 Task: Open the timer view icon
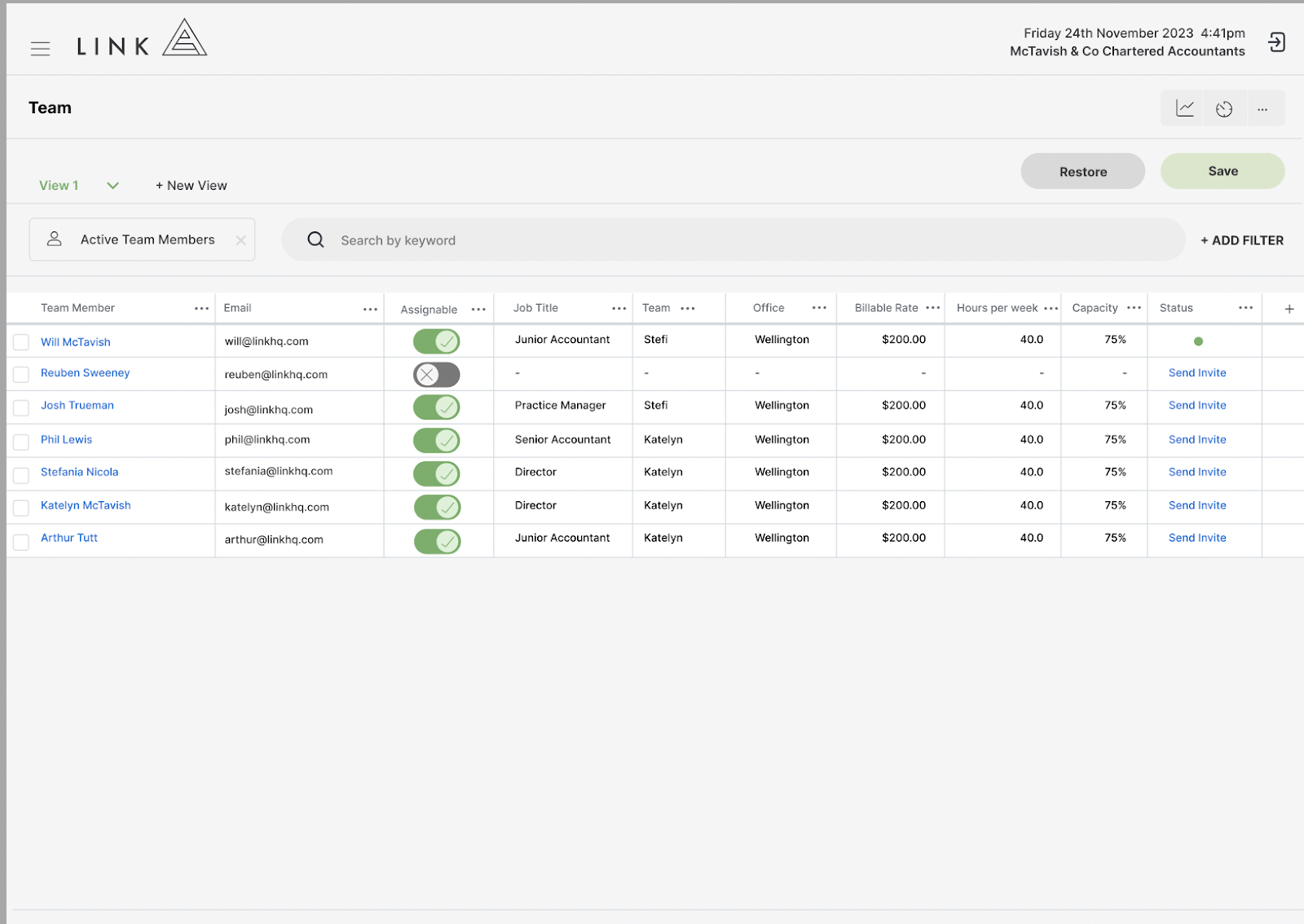tap(1223, 108)
